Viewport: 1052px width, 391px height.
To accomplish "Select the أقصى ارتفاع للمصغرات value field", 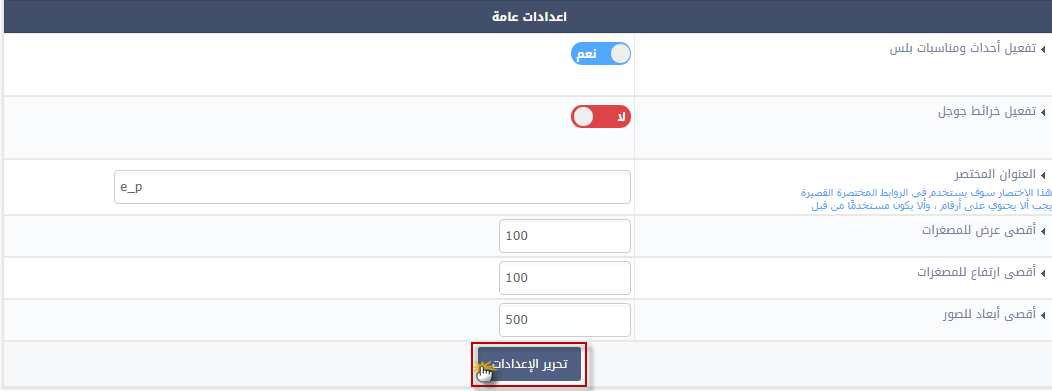I will 565,278.
